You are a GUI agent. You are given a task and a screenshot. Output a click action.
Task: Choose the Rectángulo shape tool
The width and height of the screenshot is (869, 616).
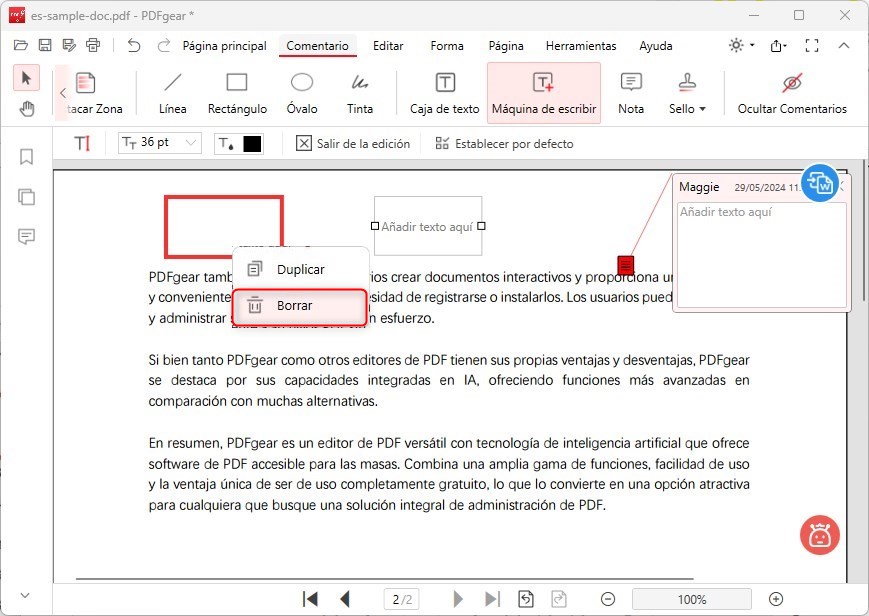237,93
